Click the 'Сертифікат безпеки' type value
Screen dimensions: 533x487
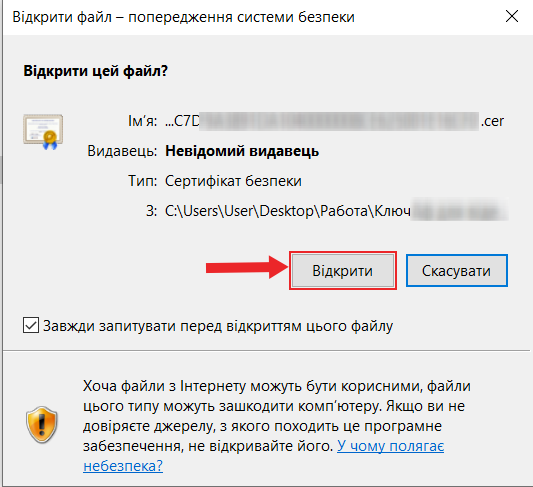233,181
